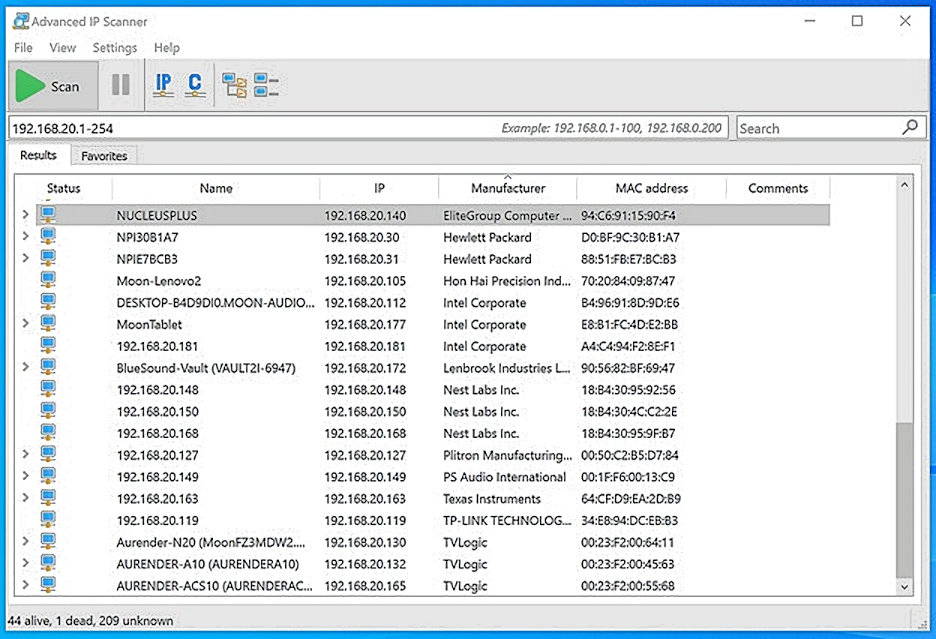Click the Collapse all list icon
The image size is (936, 639).
266,85
